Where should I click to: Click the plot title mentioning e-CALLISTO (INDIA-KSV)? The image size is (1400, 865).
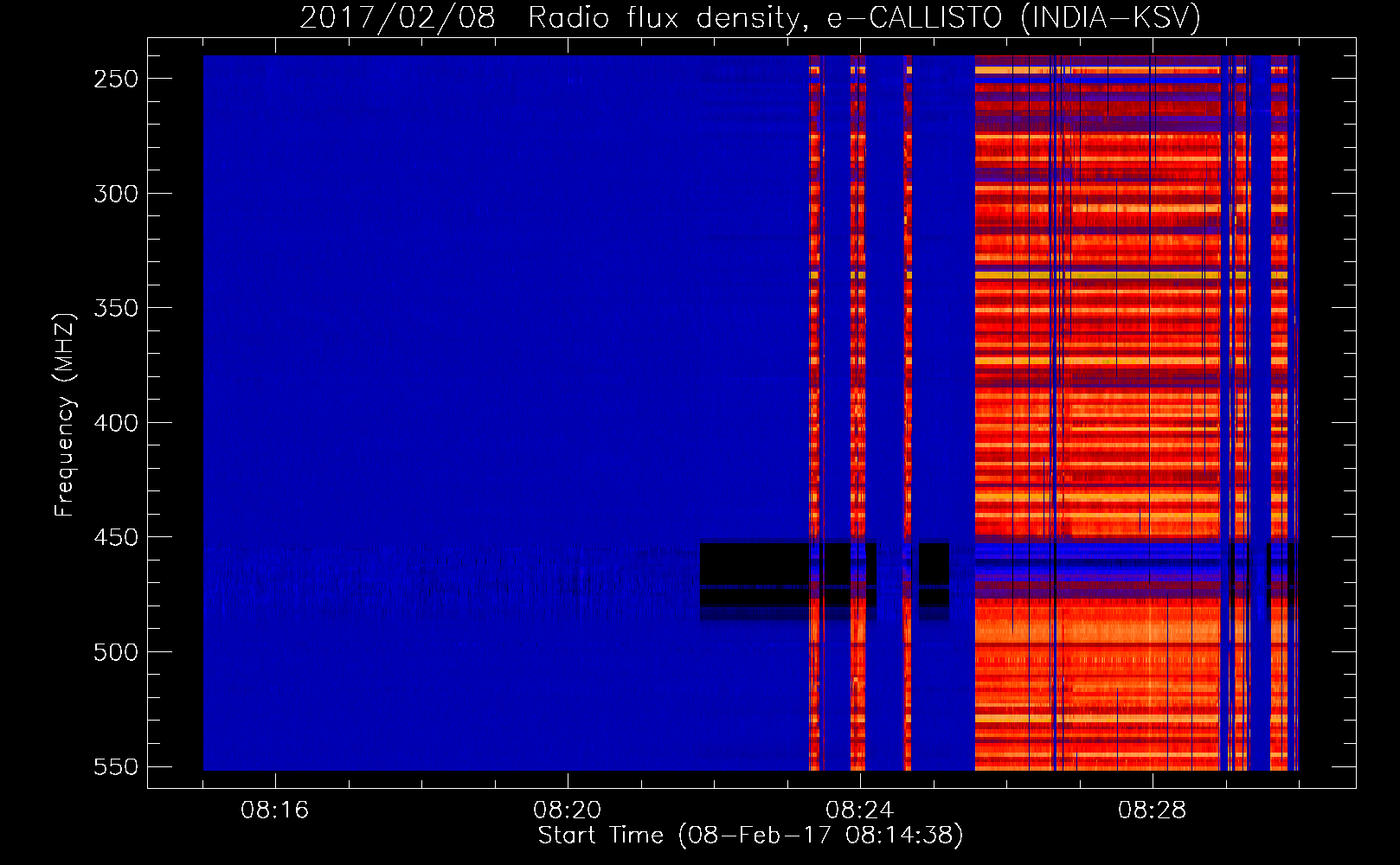point(750,17)
